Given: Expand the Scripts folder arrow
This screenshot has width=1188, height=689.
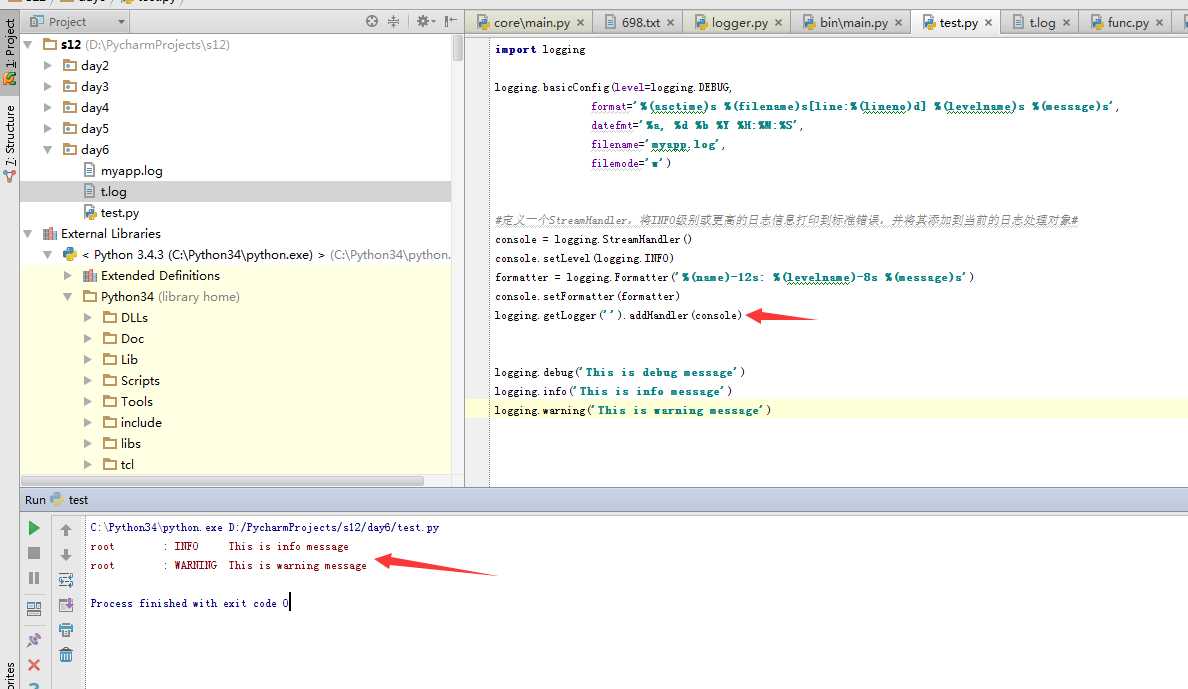Looking at the screenshot, I should coord(88,381).
